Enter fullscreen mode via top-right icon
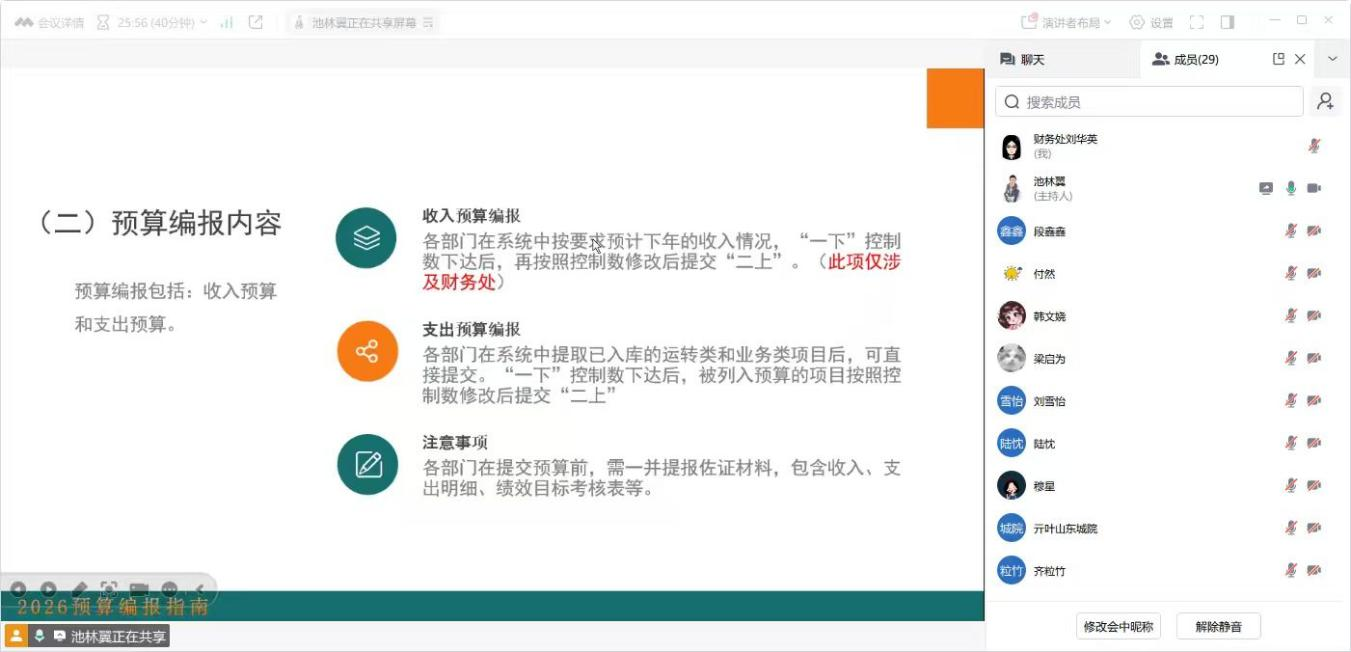Image resolution: width=1351 pixels, height=652 pixels. pyautogui.click(x=1196, y=22)
